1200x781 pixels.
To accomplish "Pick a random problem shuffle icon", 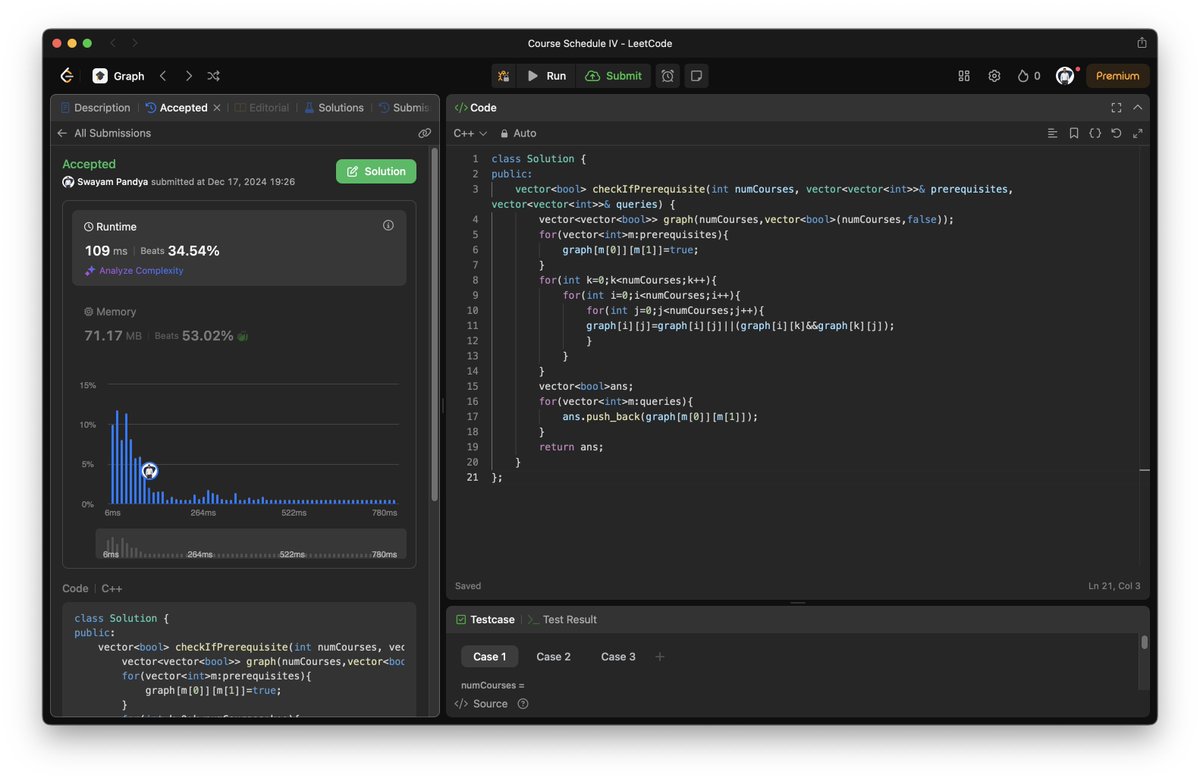I will point(214,76).
